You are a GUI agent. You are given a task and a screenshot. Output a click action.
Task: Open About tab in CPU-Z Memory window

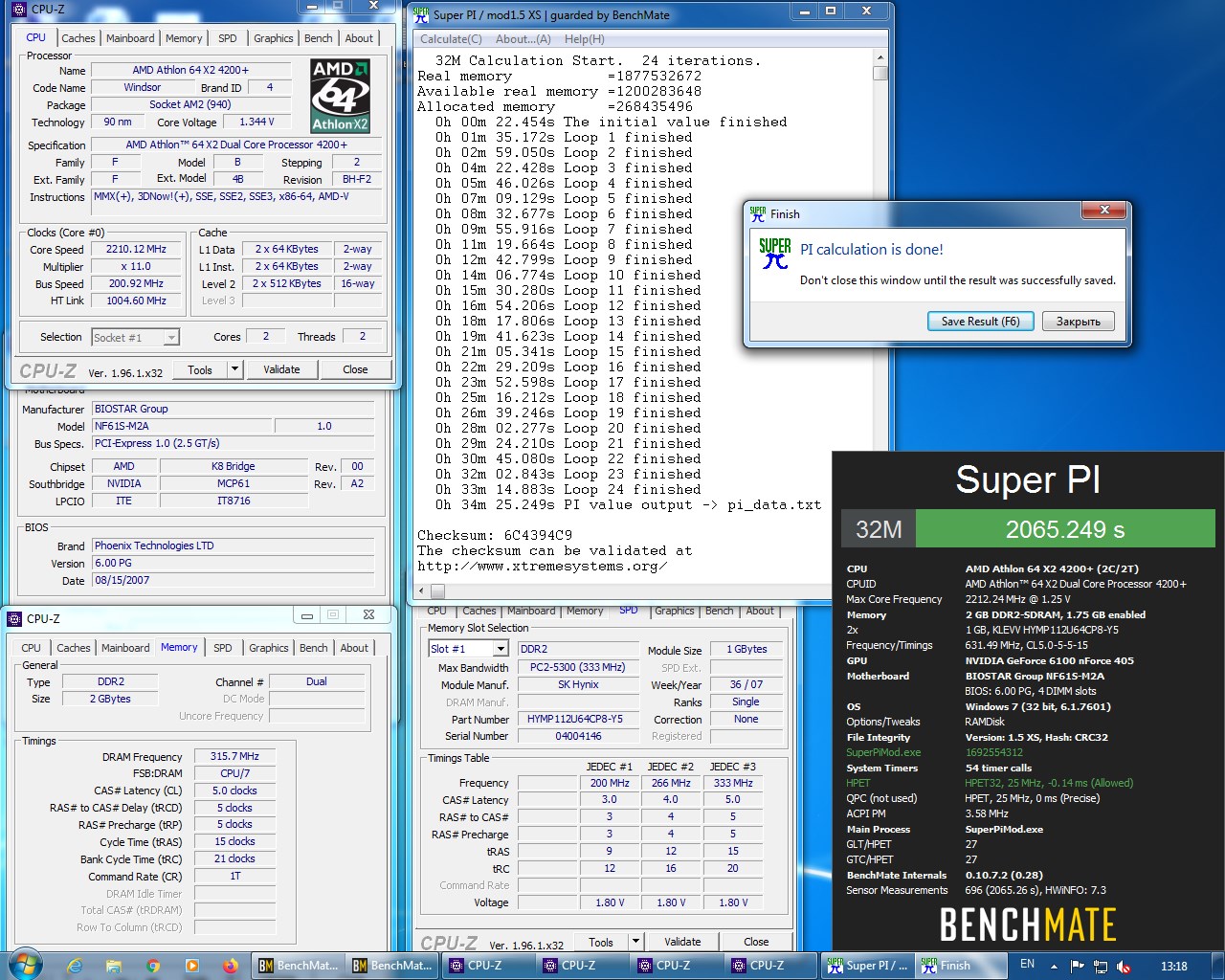pyautogui.click(x=354, y=648)
